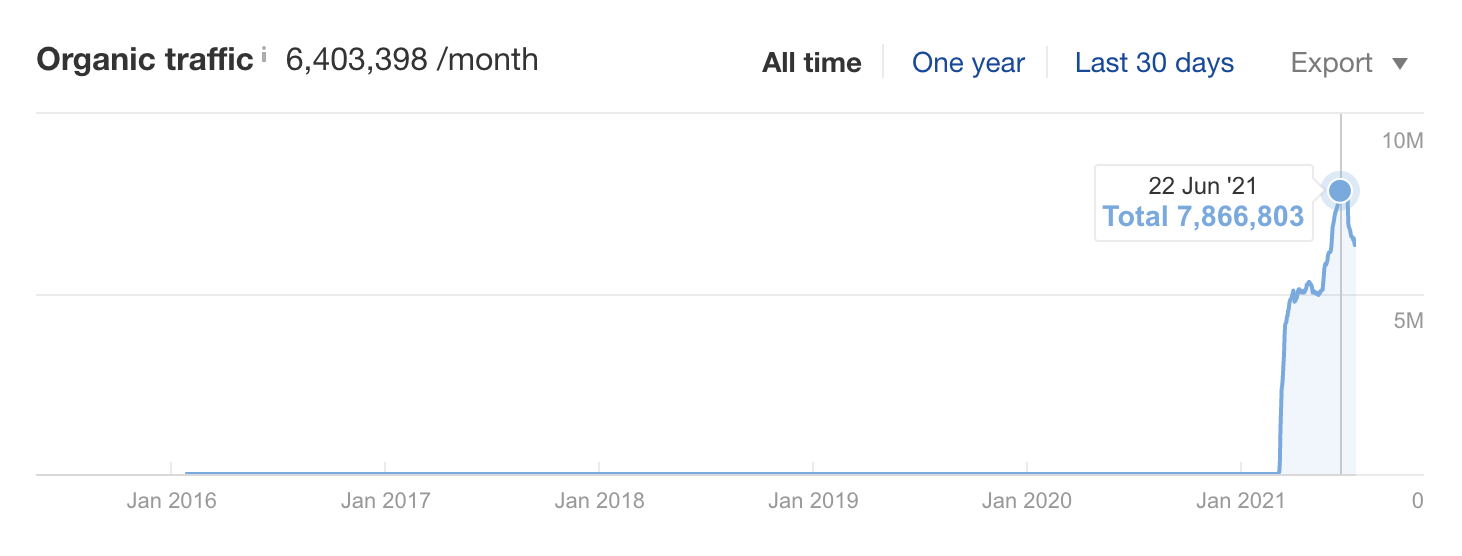Click the info icon beside Organic traffic

264,56
